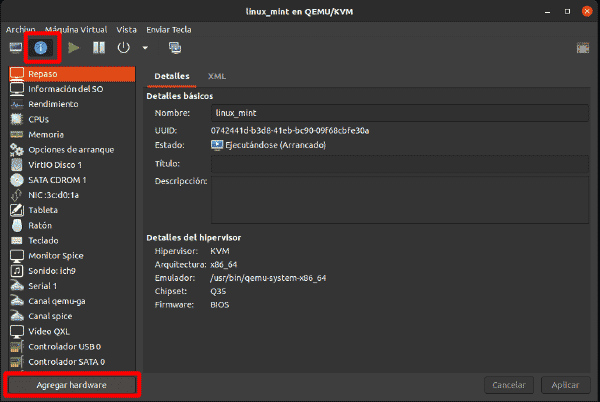The image size is (600, 402).
Task: Click Agregar hardware button
Action: [72, 385]
